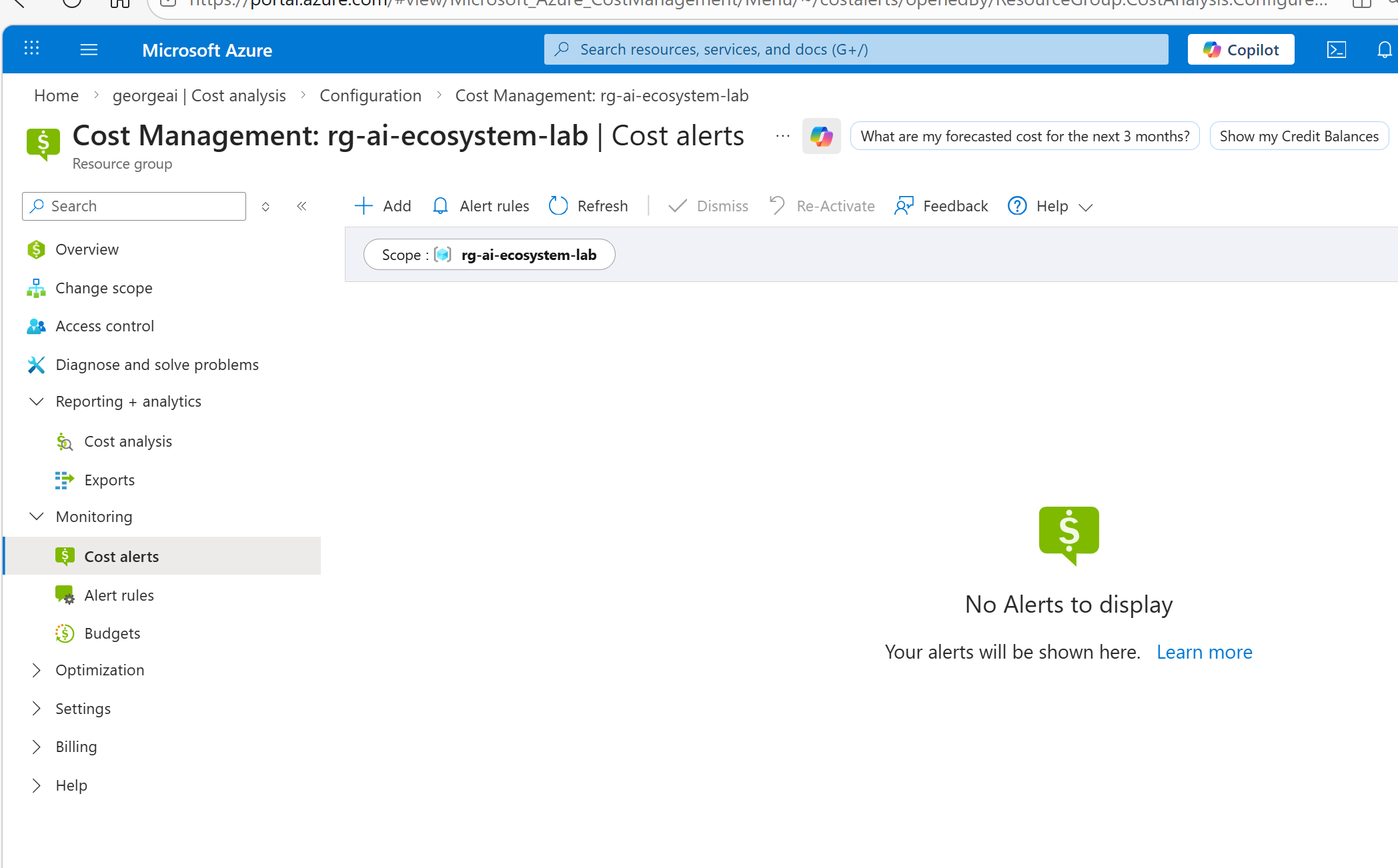Go to Home breadcrumb
The width and height of the screenshot is (1398, 868).
[56, 95]
